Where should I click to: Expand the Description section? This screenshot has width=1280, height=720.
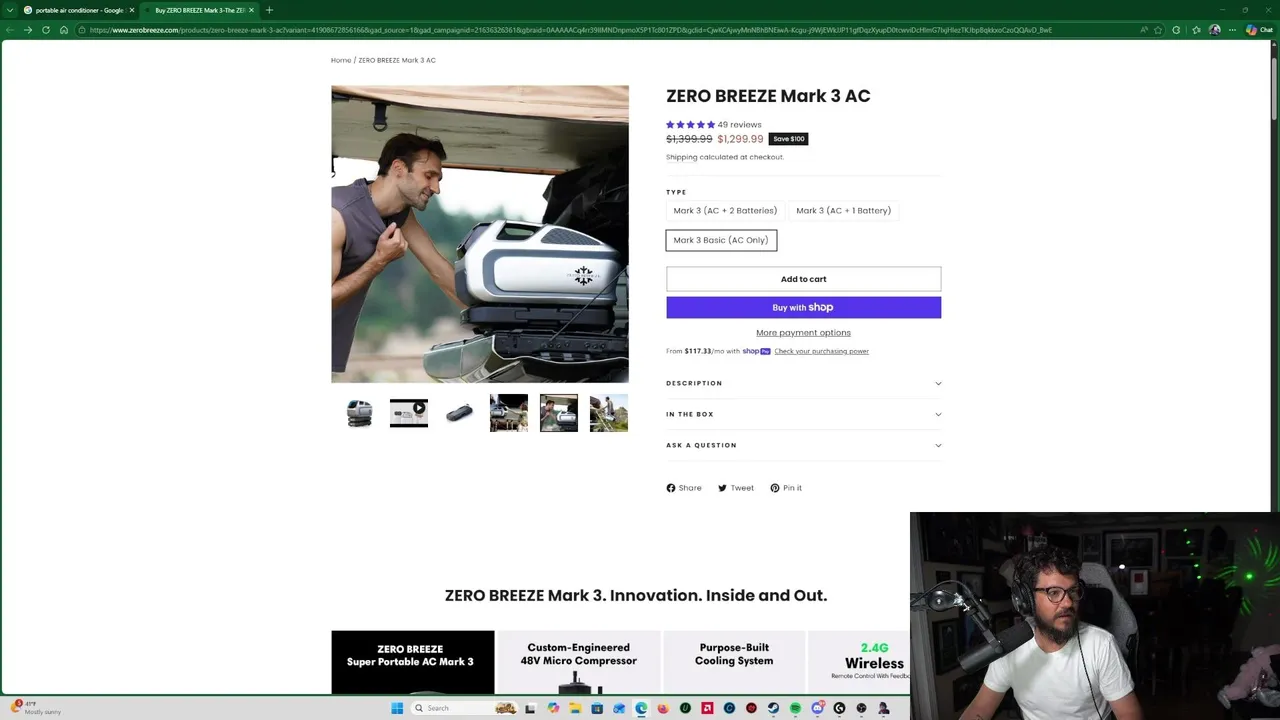click(x=803, y=383)
